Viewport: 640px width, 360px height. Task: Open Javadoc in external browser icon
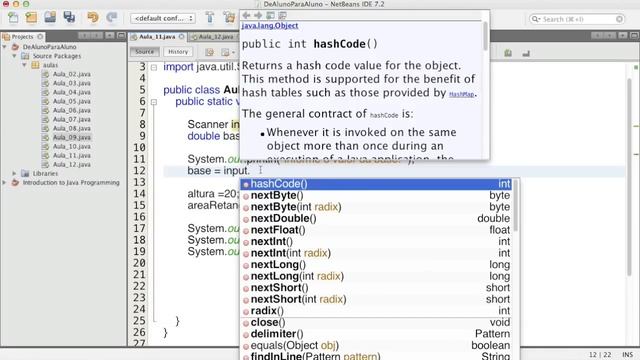[270, 16]
